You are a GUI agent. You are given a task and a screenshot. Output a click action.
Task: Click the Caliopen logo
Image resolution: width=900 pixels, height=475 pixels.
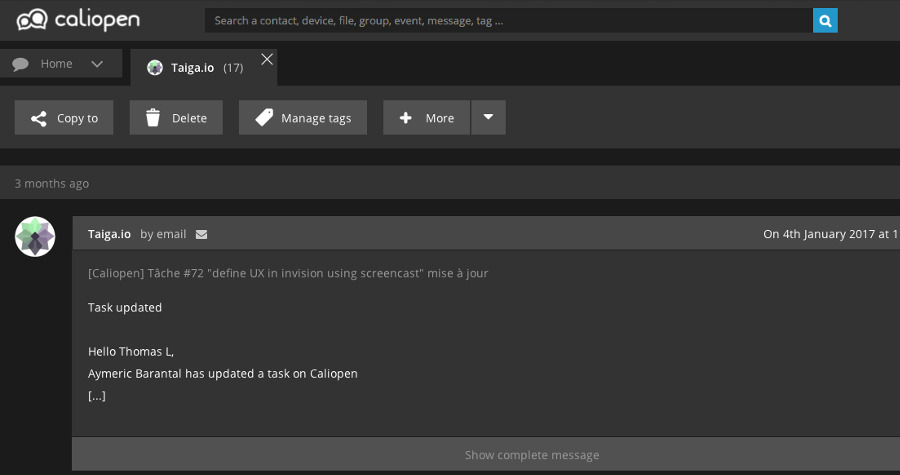pos(78,20)
